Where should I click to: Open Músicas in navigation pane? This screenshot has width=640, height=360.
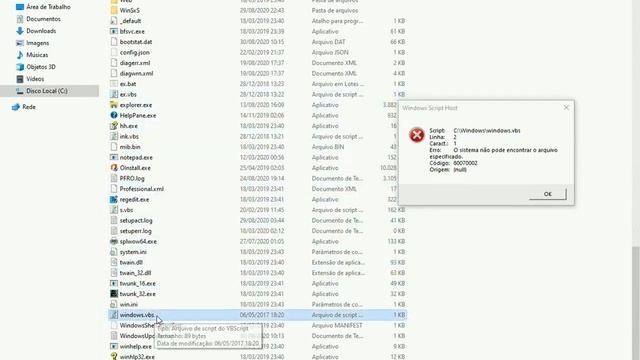pyautogui.click(x=37, y=55)
